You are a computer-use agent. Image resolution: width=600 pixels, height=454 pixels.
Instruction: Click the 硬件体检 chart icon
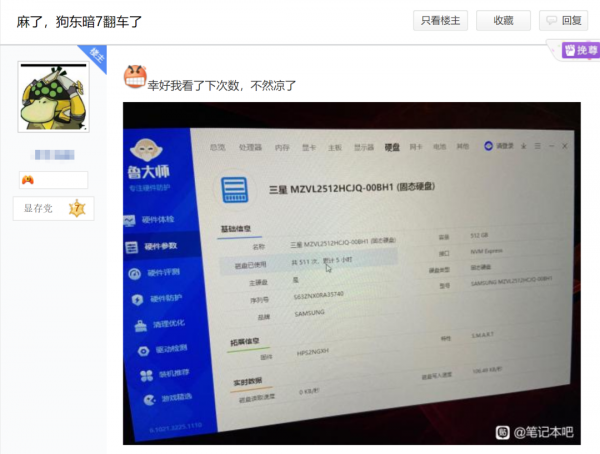pos(129,220)
